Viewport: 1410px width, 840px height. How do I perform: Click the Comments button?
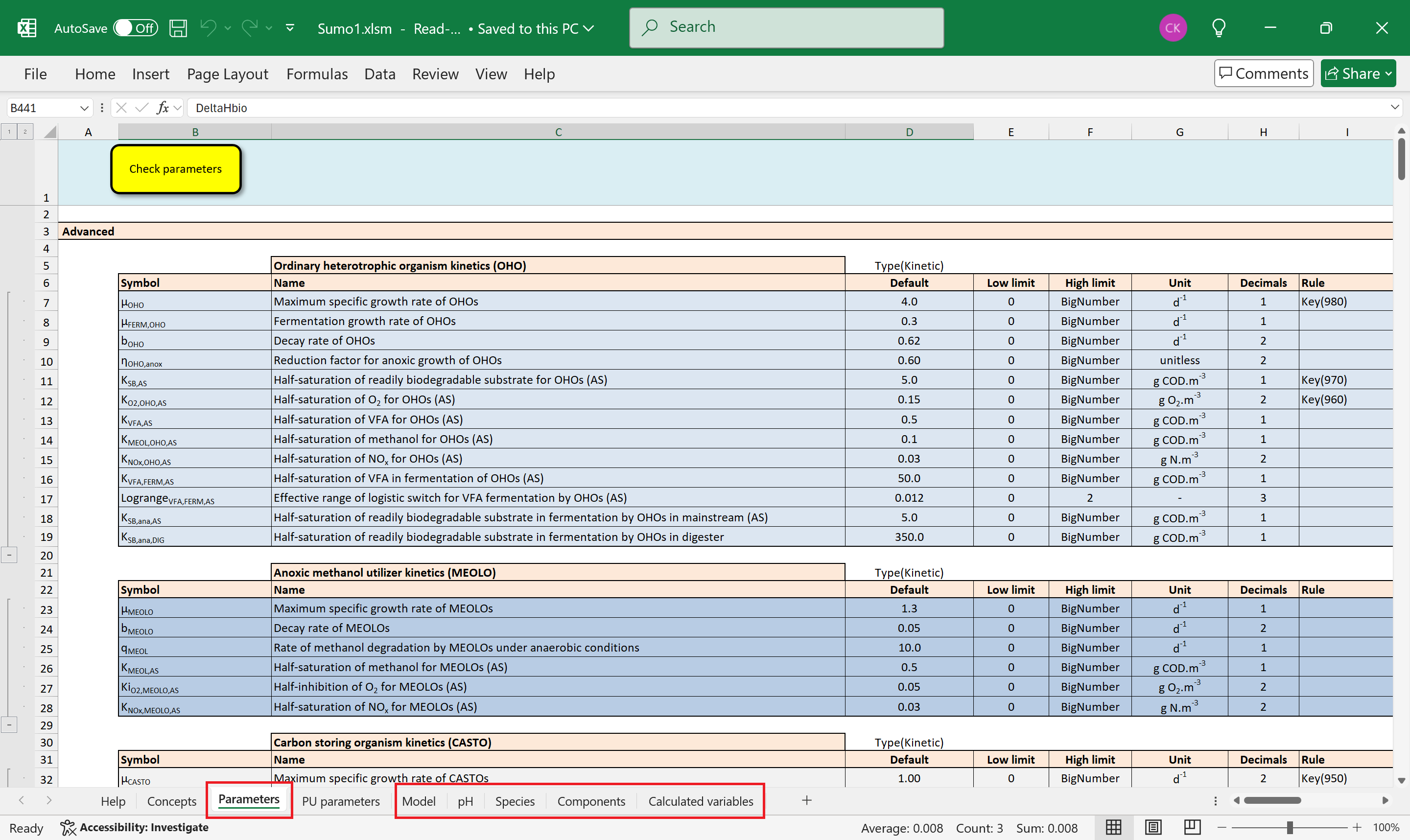pyautogui.click(x=1264, y=73)
